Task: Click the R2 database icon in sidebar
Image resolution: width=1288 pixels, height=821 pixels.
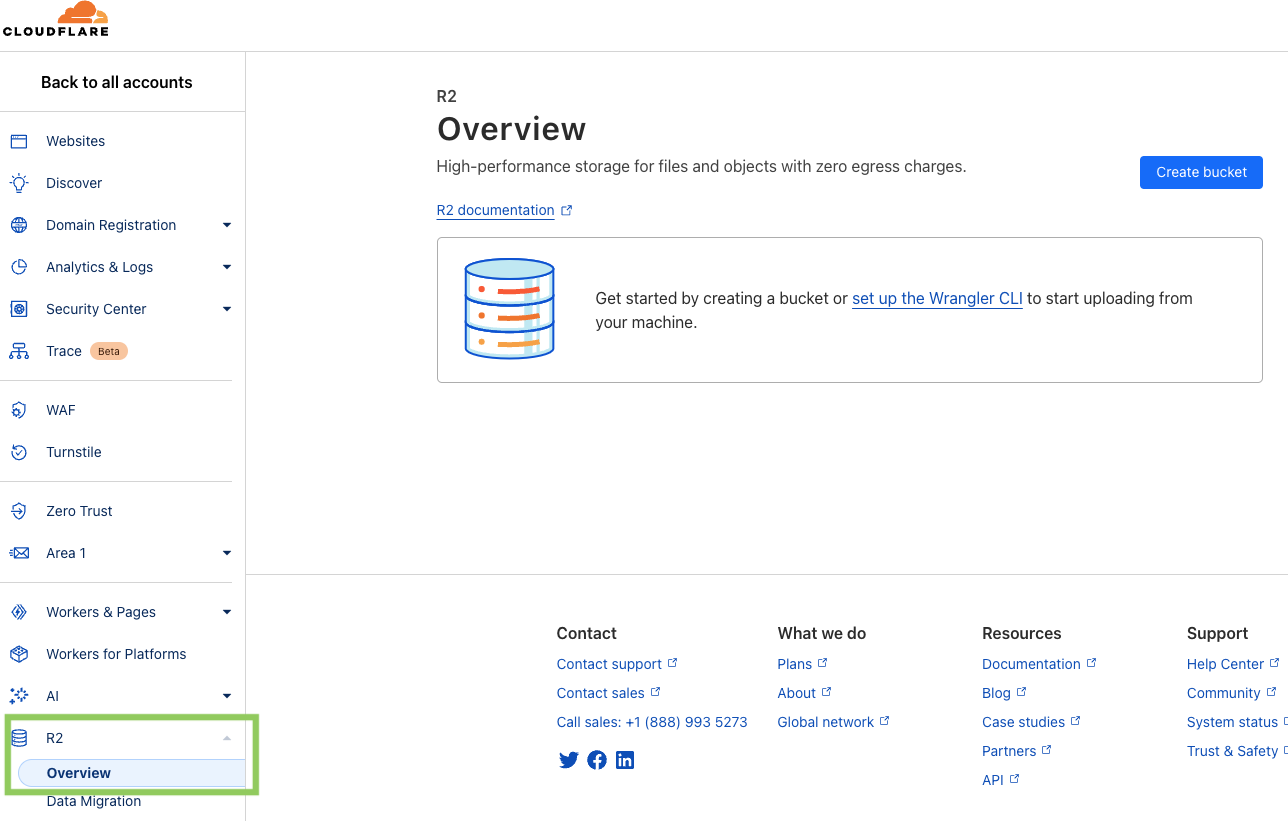Action: point(19,738)
